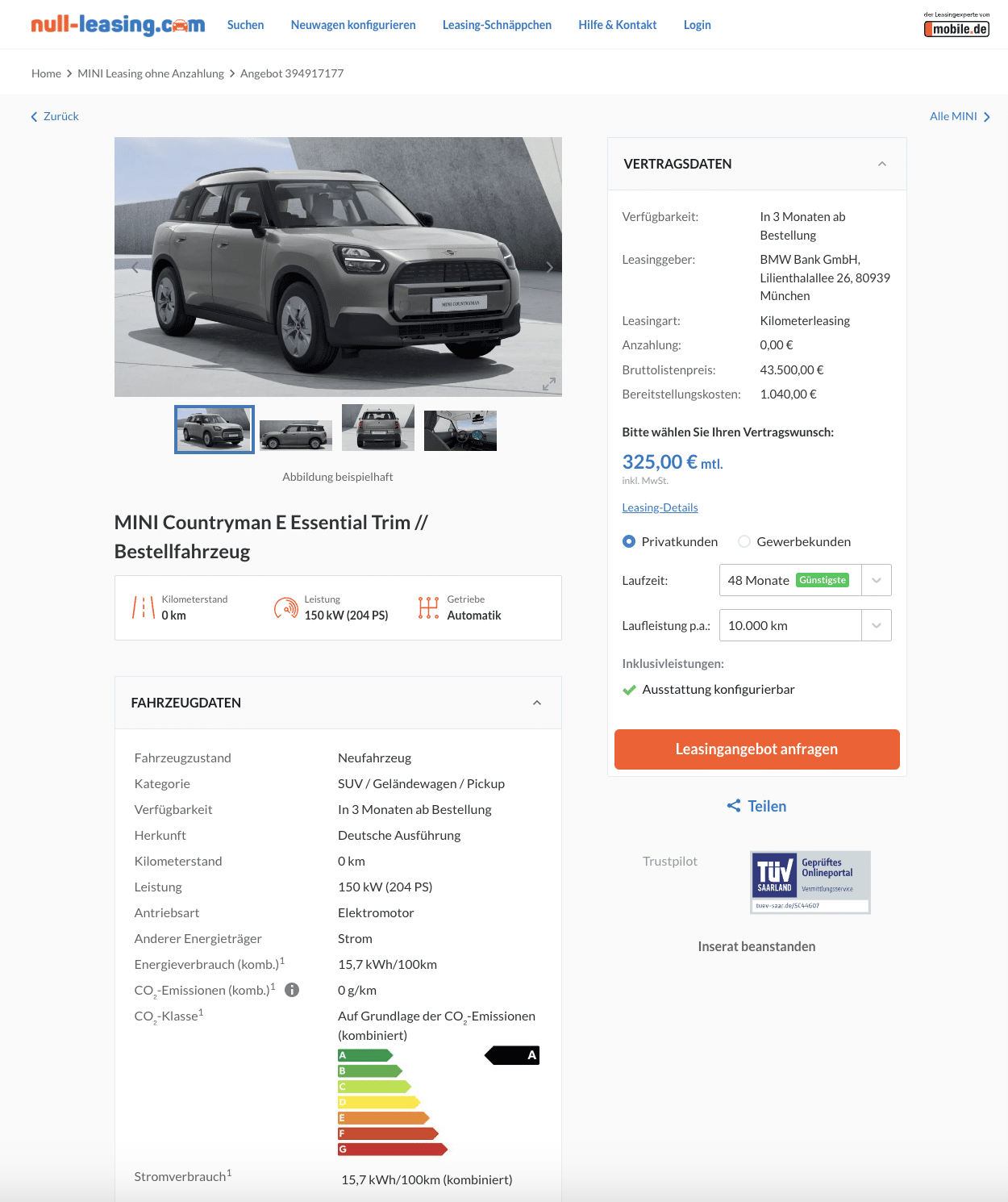This screenshot has height=1202, width=1008.
Task: Click the Leasingangebot anfragen button
Action: (x=756, y=749)
